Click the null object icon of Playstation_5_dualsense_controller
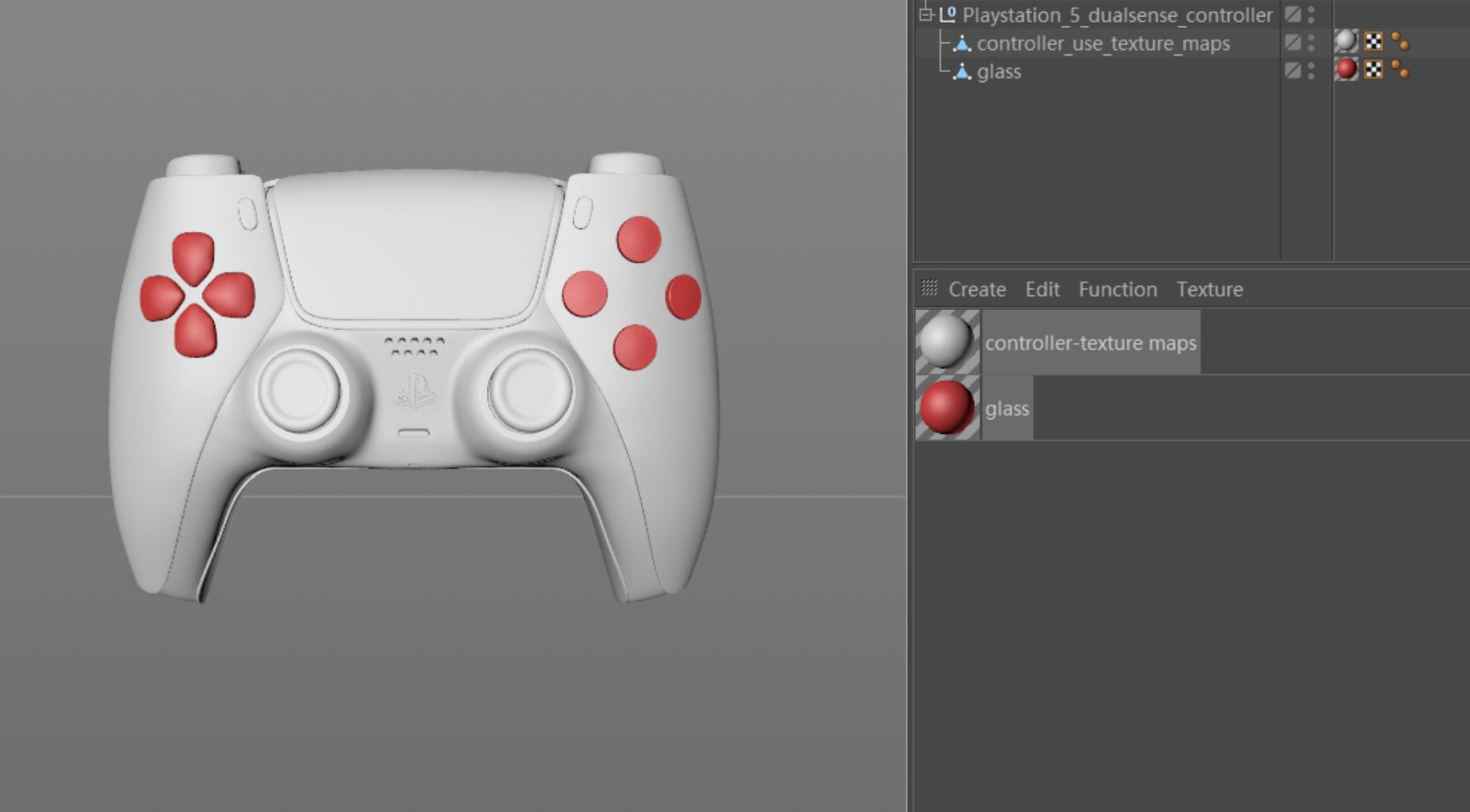 (x=947, y=14)
